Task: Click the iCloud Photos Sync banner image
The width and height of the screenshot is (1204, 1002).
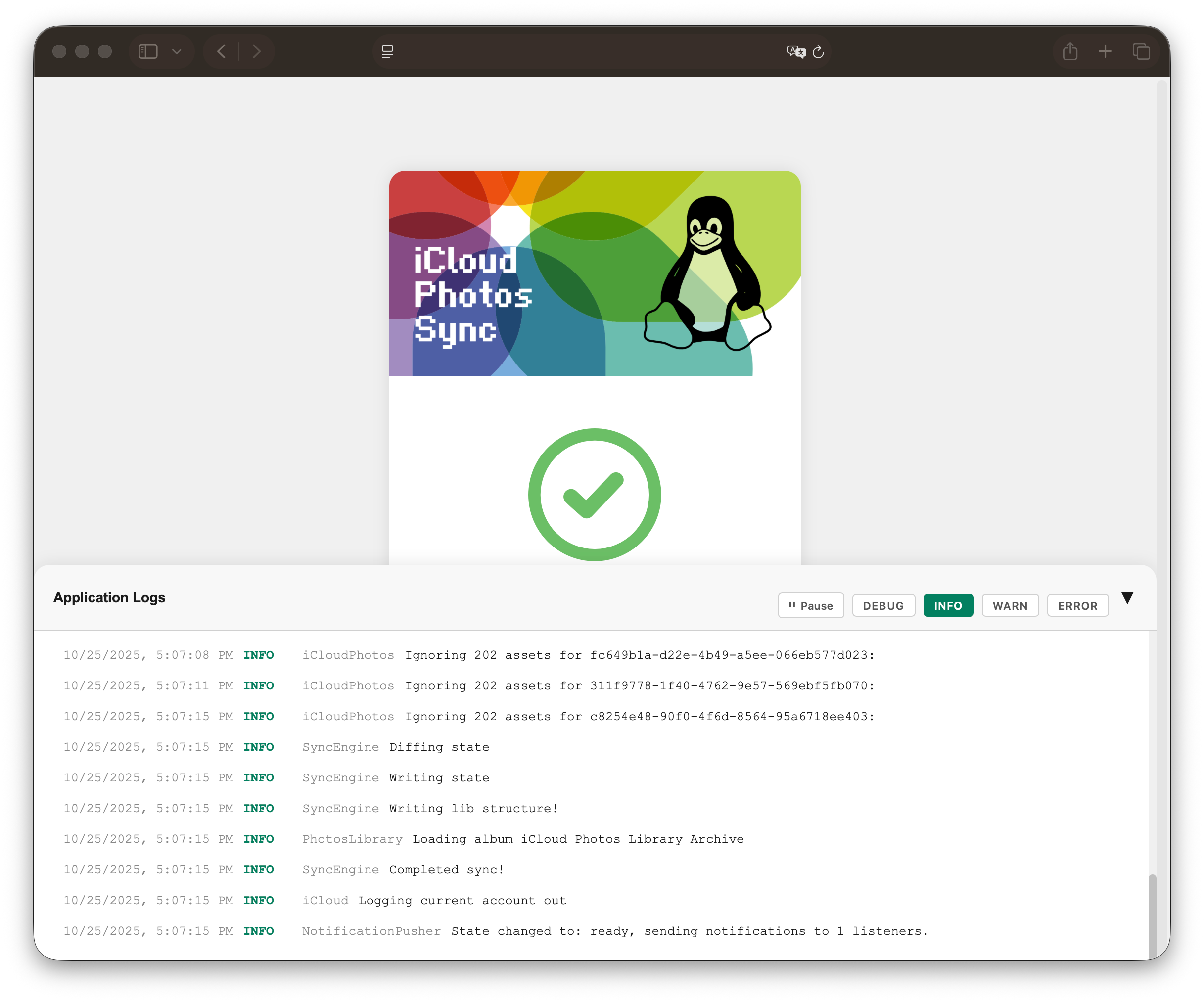Action: (595, 273)
